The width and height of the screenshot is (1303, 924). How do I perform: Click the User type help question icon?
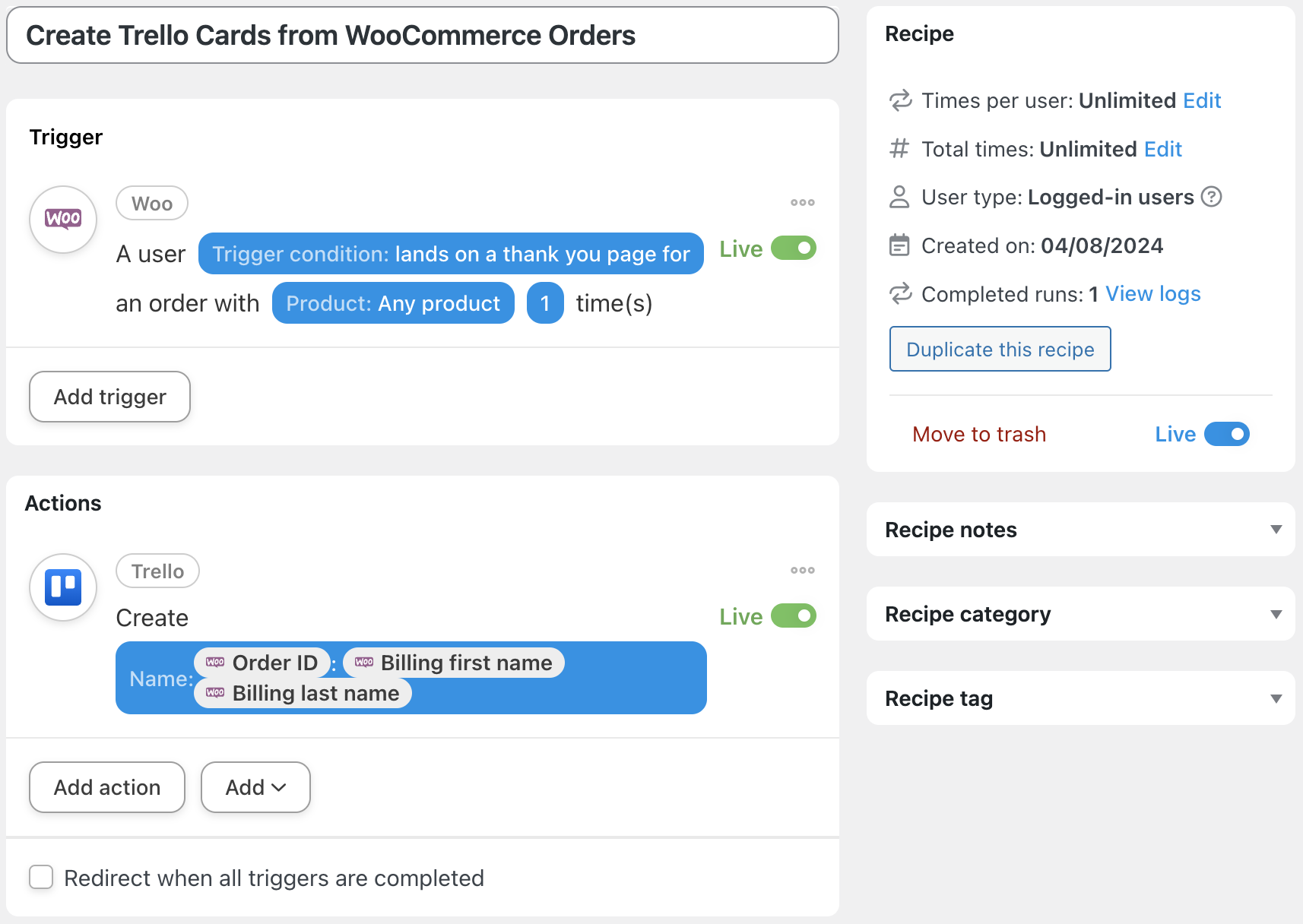tap(1211, 197)
